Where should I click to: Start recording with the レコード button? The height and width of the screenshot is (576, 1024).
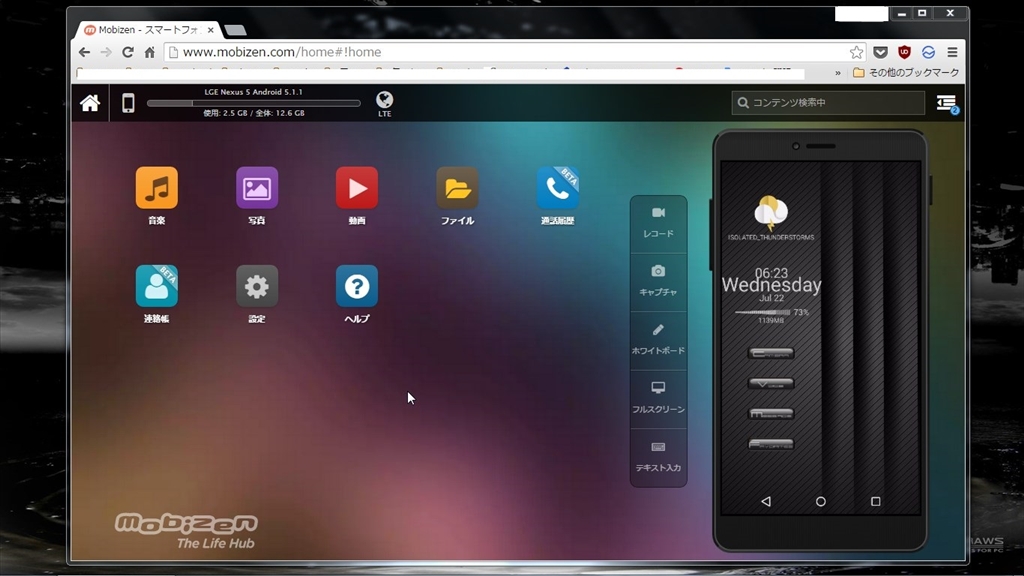[658, 223]
